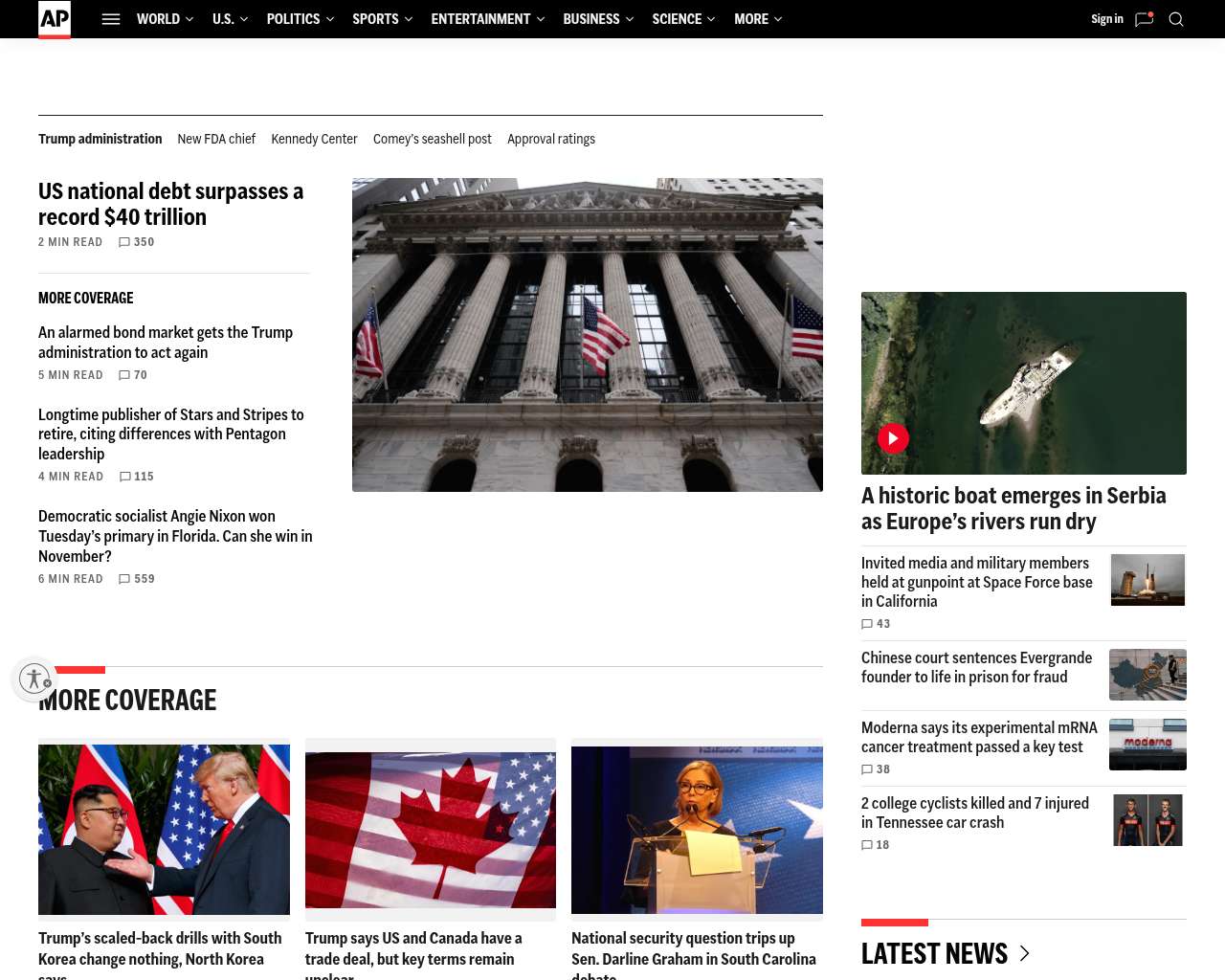The image size is (1225, 980).
Task: Open the notifications chat icon in header
Action: [x=1144, y=19]
